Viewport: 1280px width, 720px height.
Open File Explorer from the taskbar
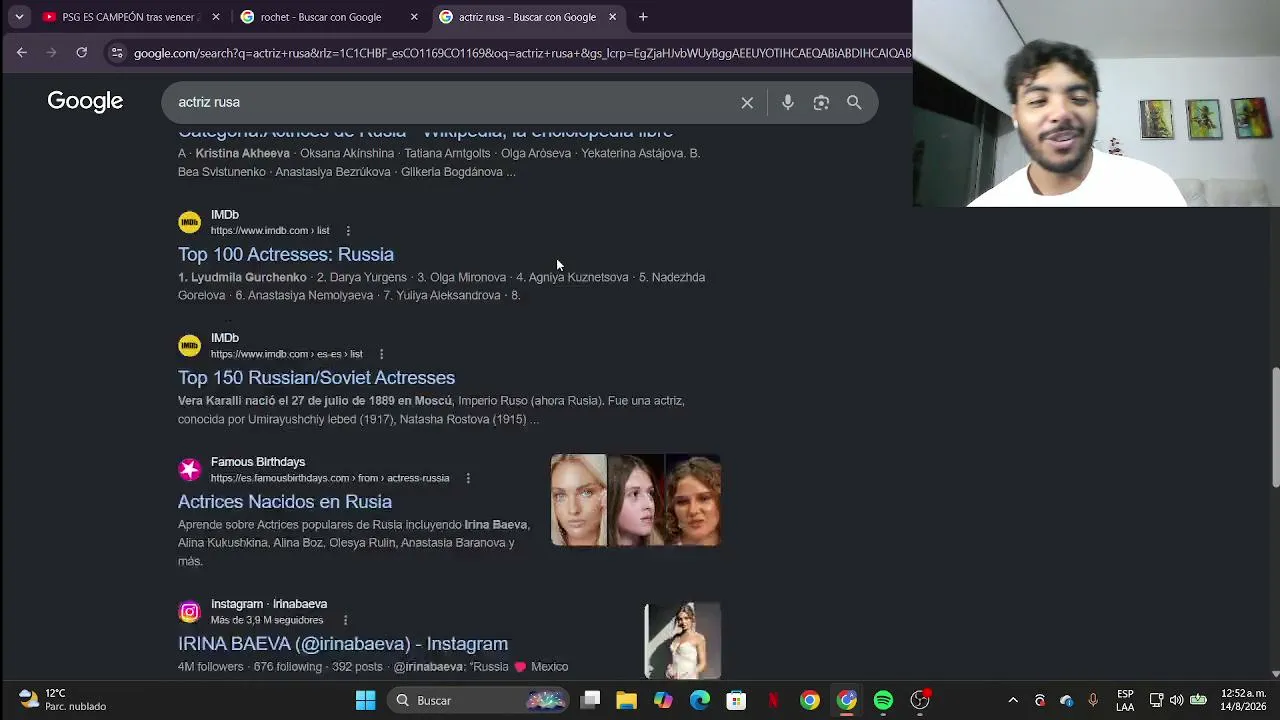(627, 700)
